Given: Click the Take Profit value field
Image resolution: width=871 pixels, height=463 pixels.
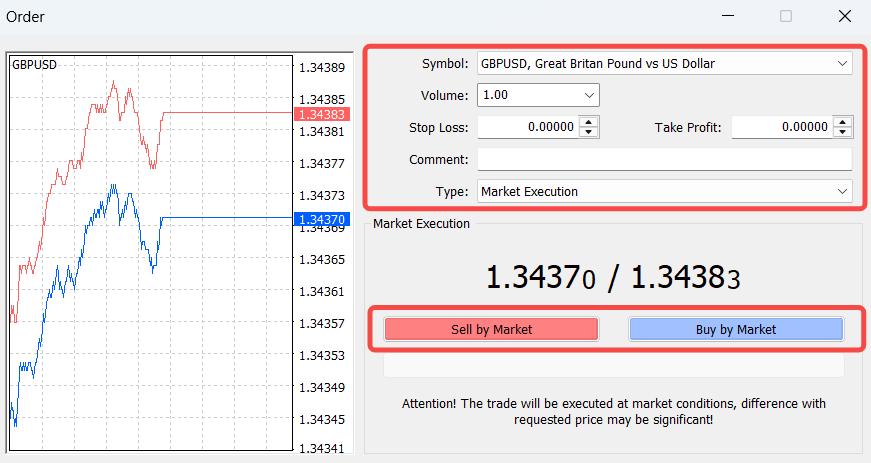Looking at the screenshot, I should (781, 127).
